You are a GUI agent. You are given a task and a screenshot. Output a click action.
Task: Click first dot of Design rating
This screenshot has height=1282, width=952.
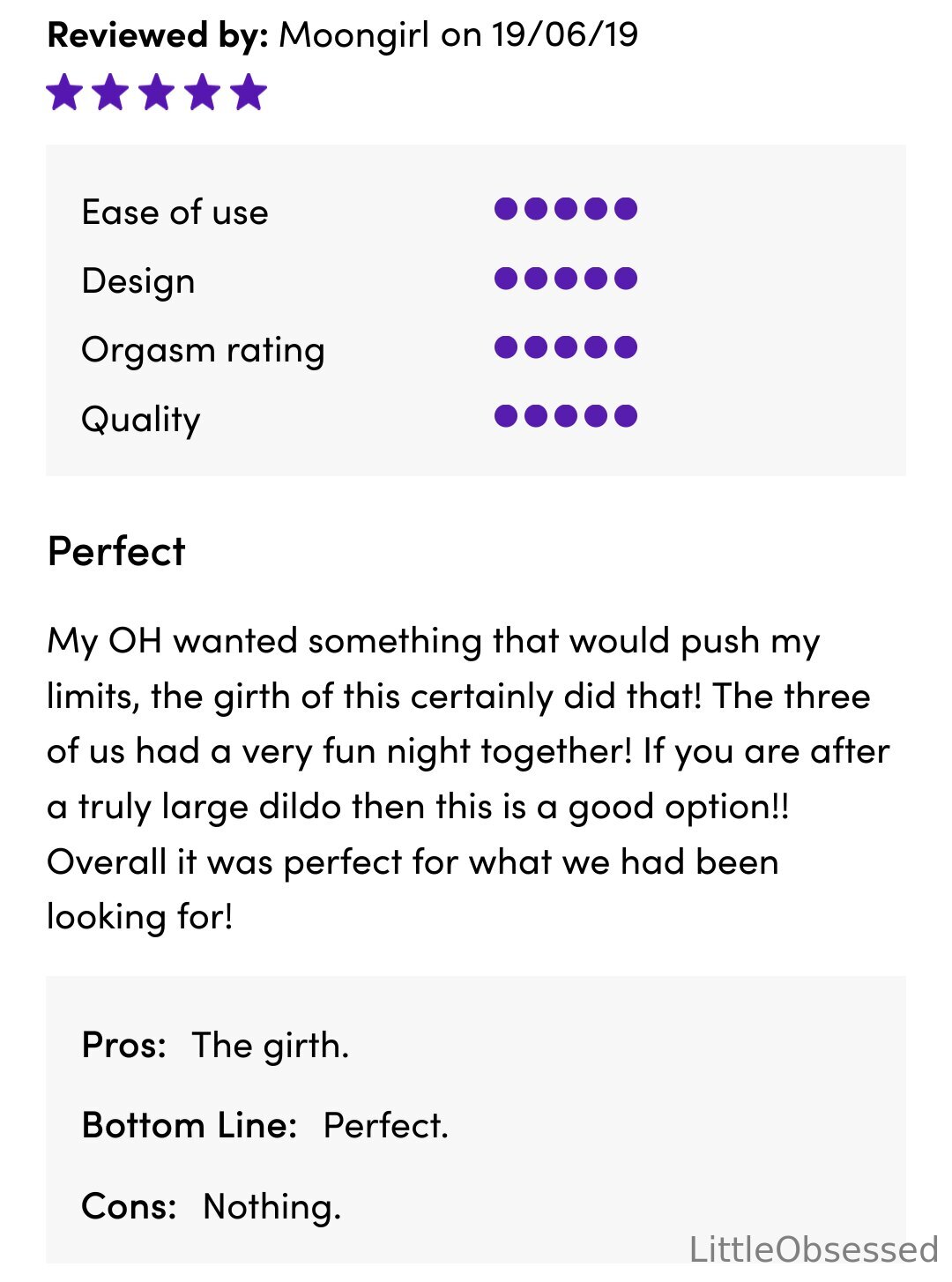coord(506,279)
